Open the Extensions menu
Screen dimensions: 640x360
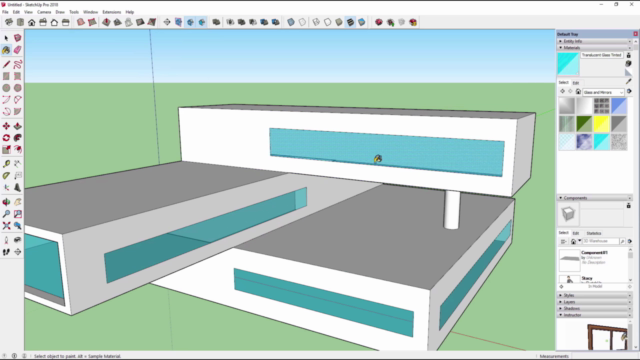[x=111, y=12]
